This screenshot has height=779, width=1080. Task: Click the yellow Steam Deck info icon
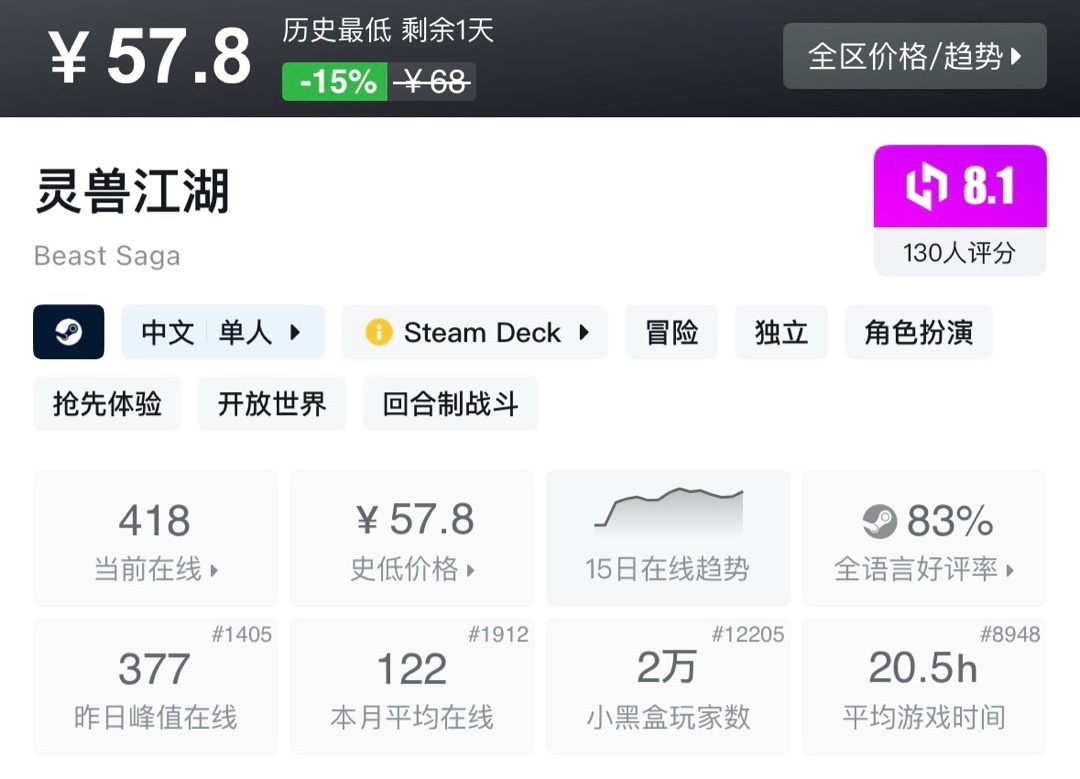[379, 332]
